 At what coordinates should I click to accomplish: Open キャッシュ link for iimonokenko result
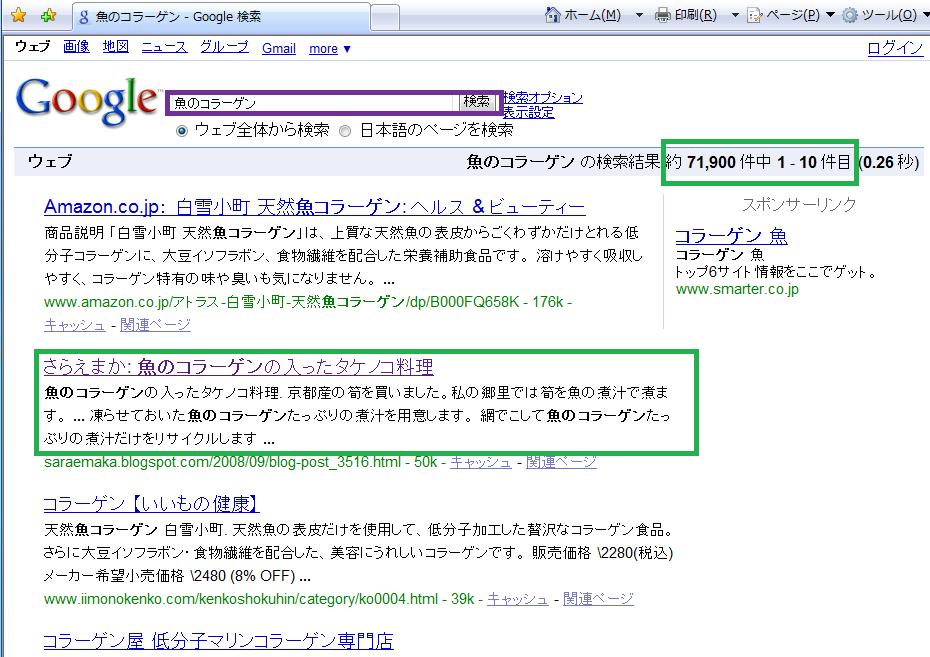(x=518, y=599)
